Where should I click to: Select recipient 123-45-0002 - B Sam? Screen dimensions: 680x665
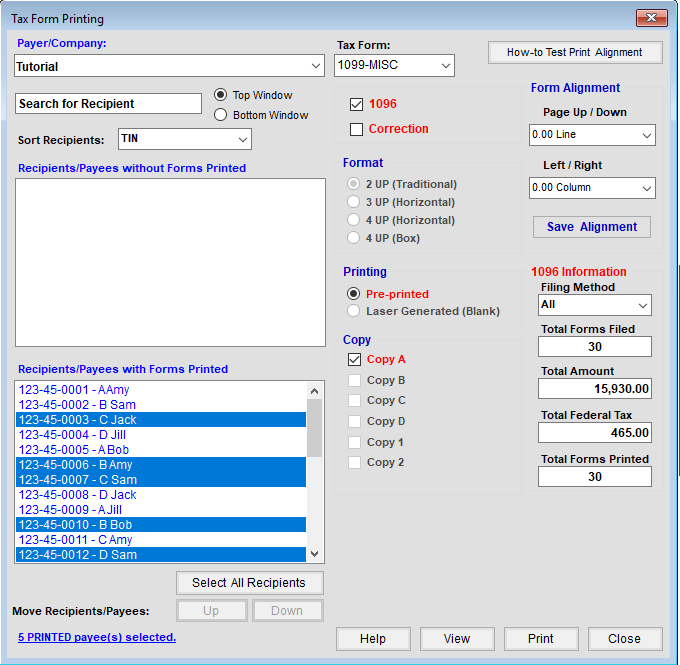point(161,405)
